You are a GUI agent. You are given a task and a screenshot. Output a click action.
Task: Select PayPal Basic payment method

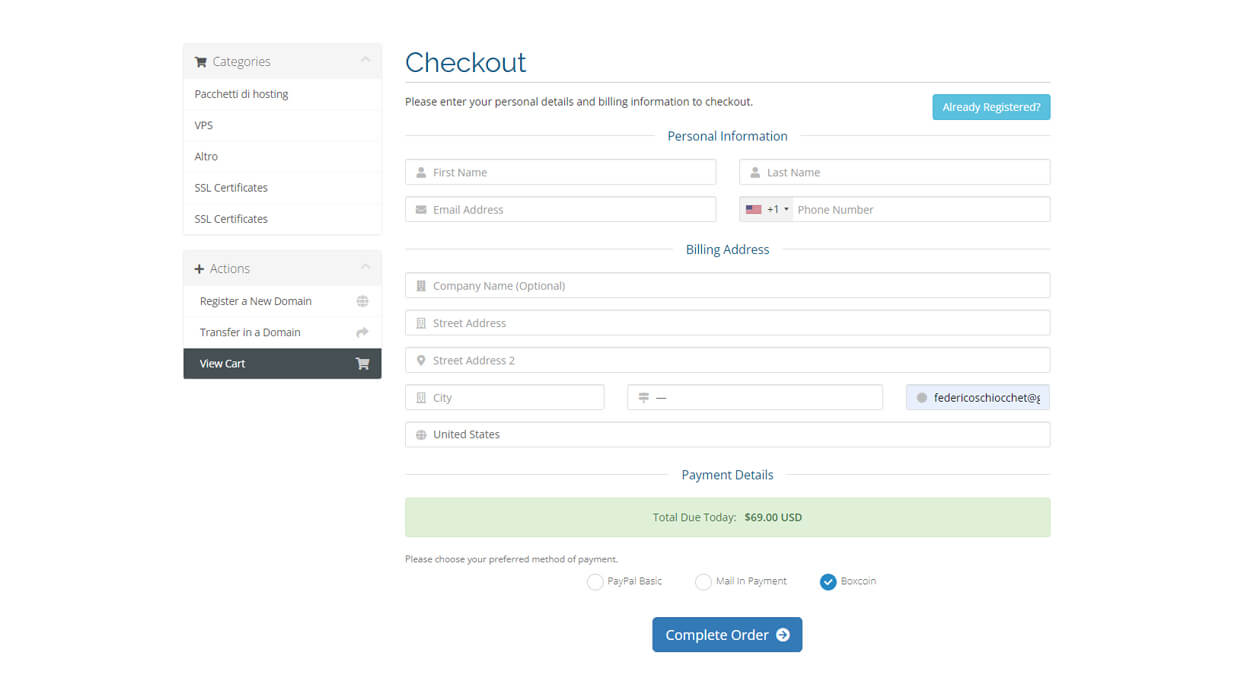(595, 582)
